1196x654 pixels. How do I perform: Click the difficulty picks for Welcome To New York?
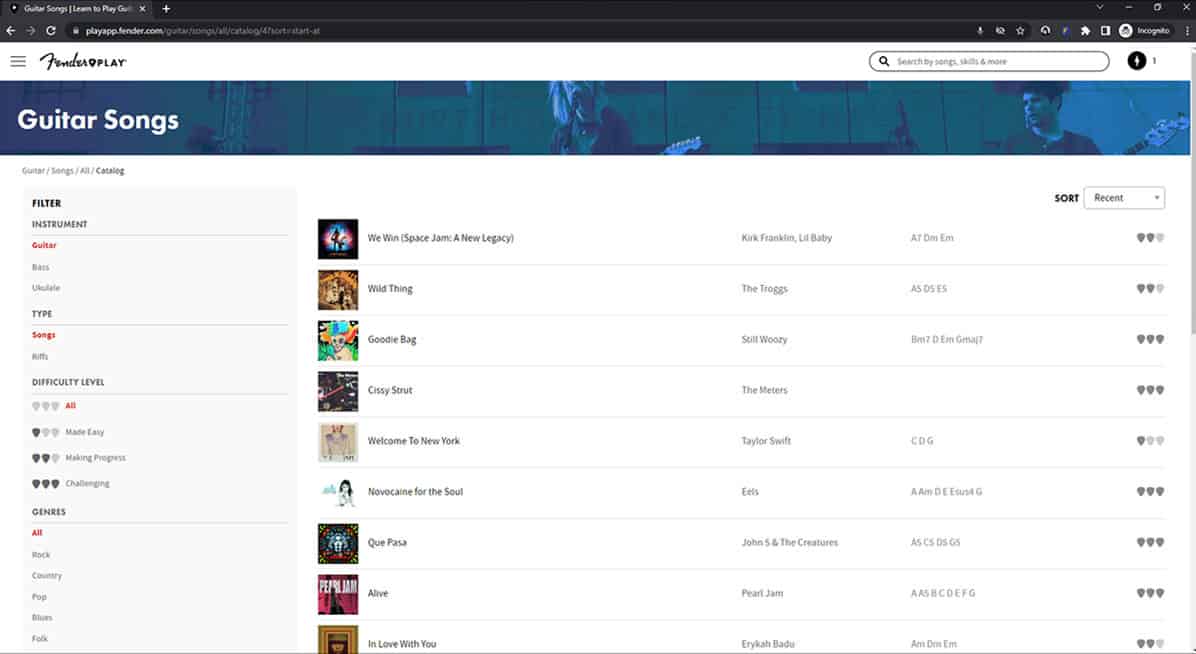click(x=1150, y=440)
